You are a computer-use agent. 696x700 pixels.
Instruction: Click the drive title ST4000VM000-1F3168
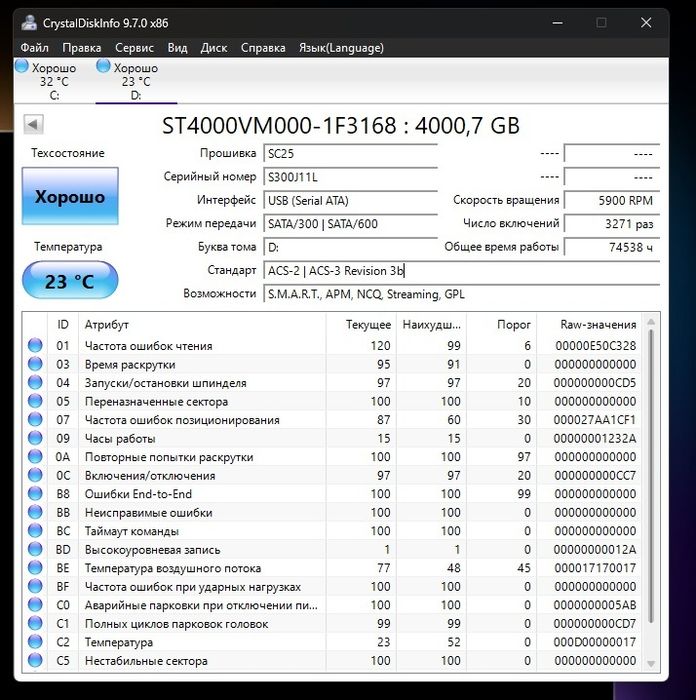279,125
